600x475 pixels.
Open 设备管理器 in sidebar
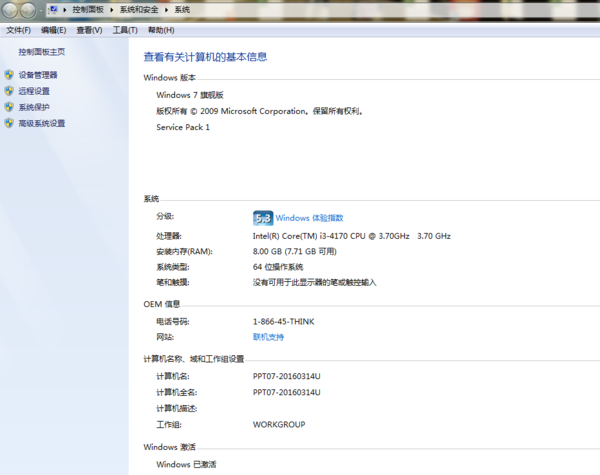pos(38,75)
